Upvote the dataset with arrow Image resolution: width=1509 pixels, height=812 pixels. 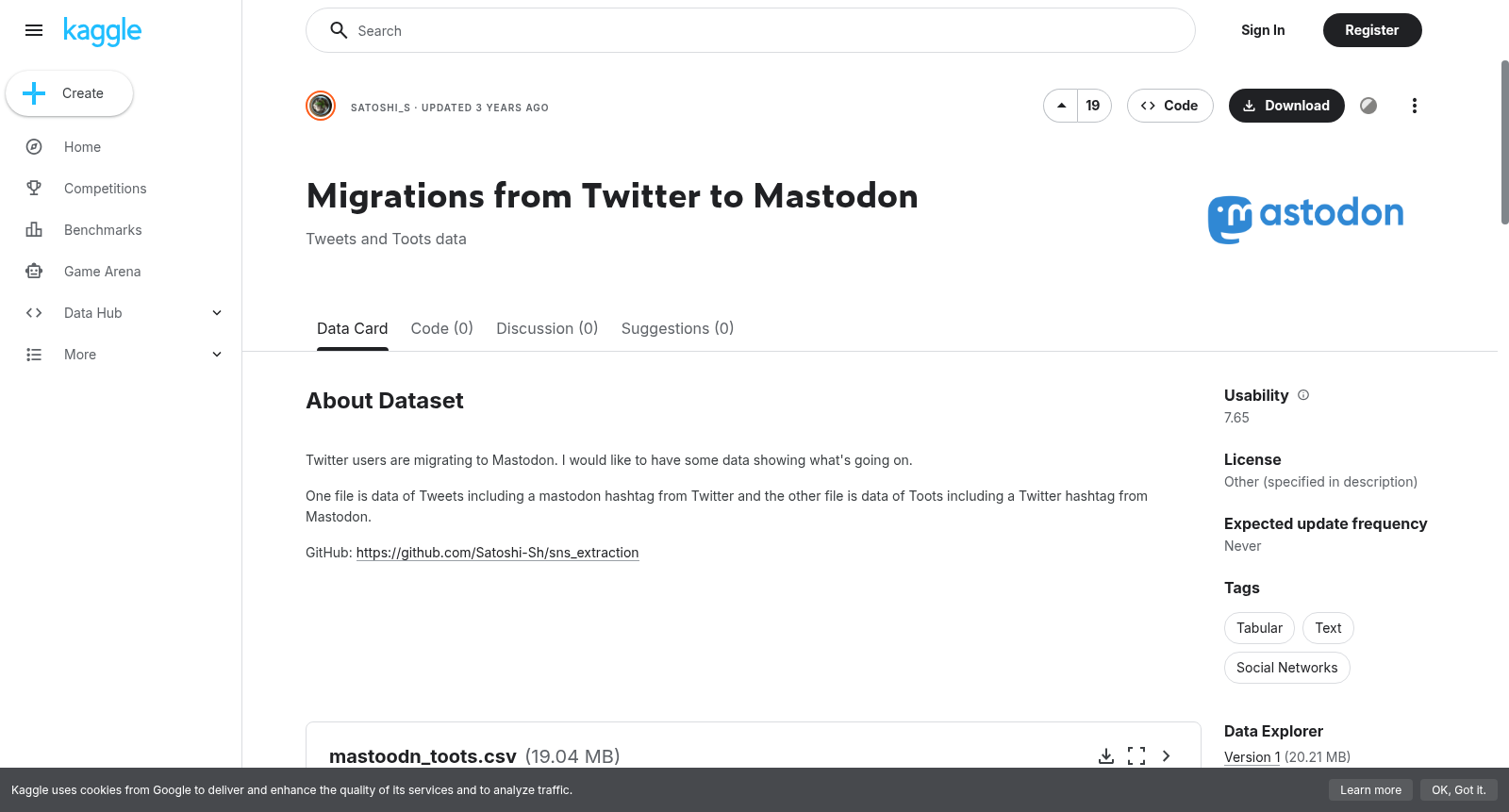click(x=1061, y=106)
